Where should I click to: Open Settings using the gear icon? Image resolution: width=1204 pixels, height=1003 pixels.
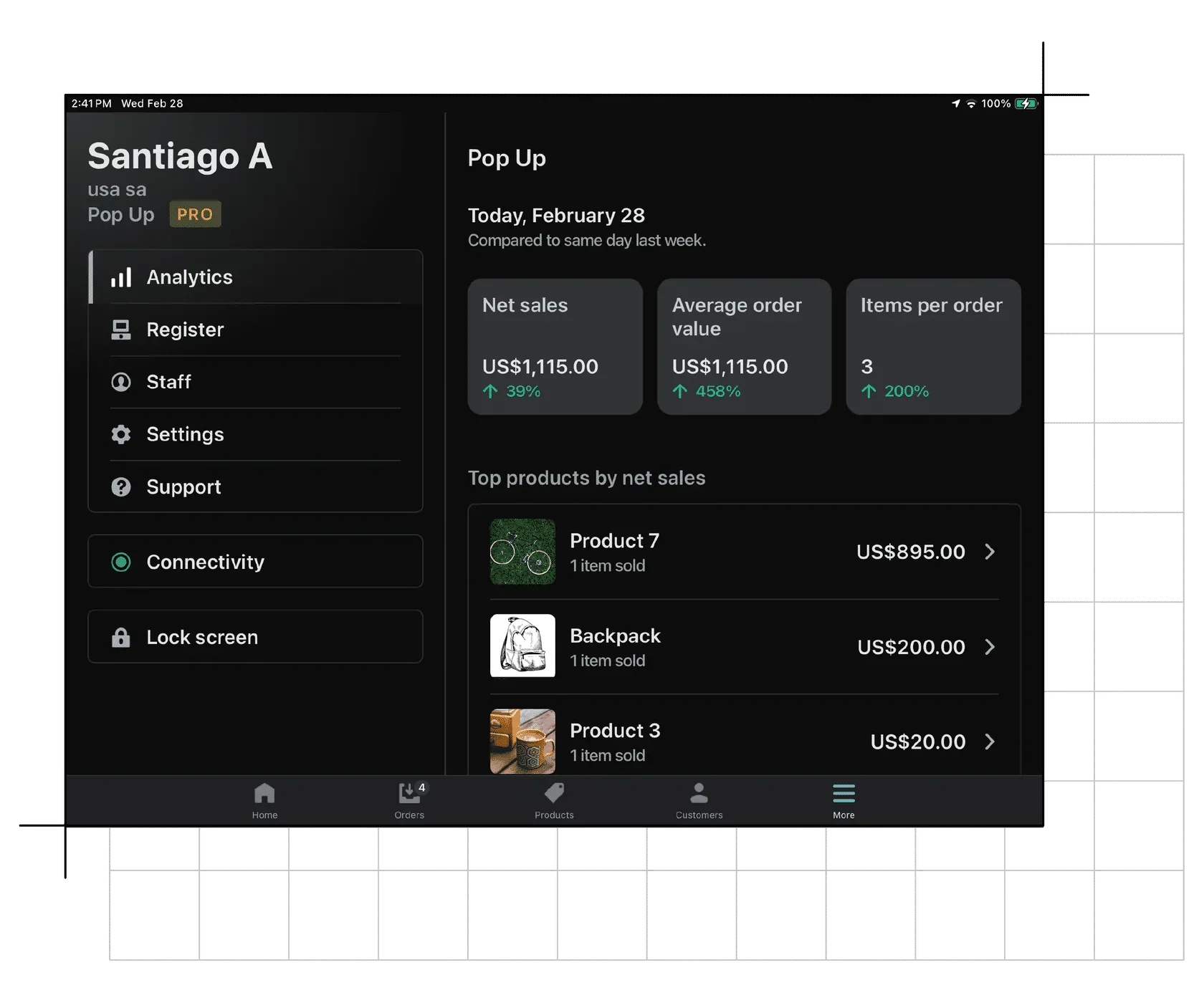pos(121,434)
